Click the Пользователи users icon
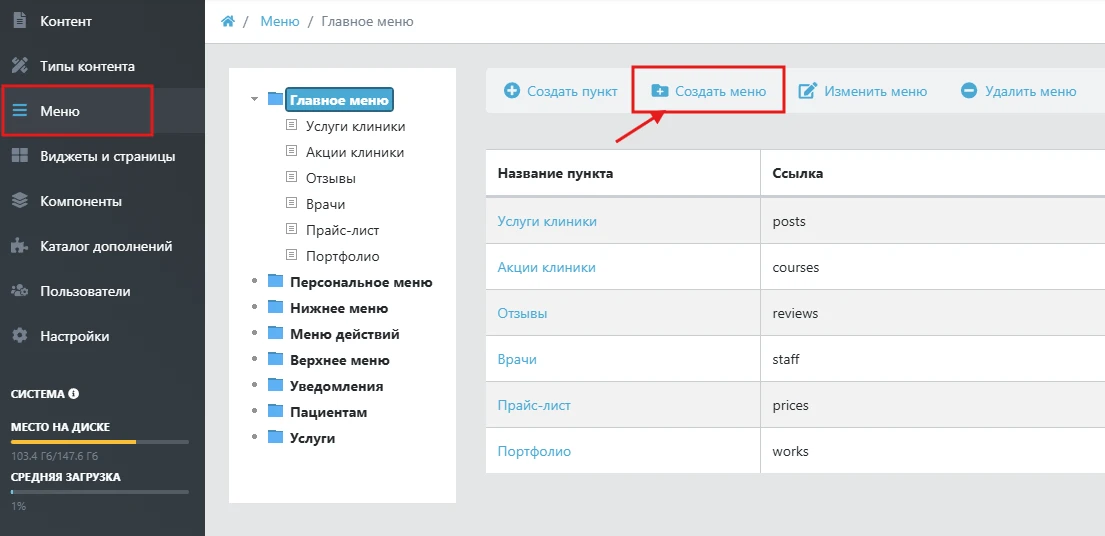Screen dimensions: 1105x536 [20, 291]
